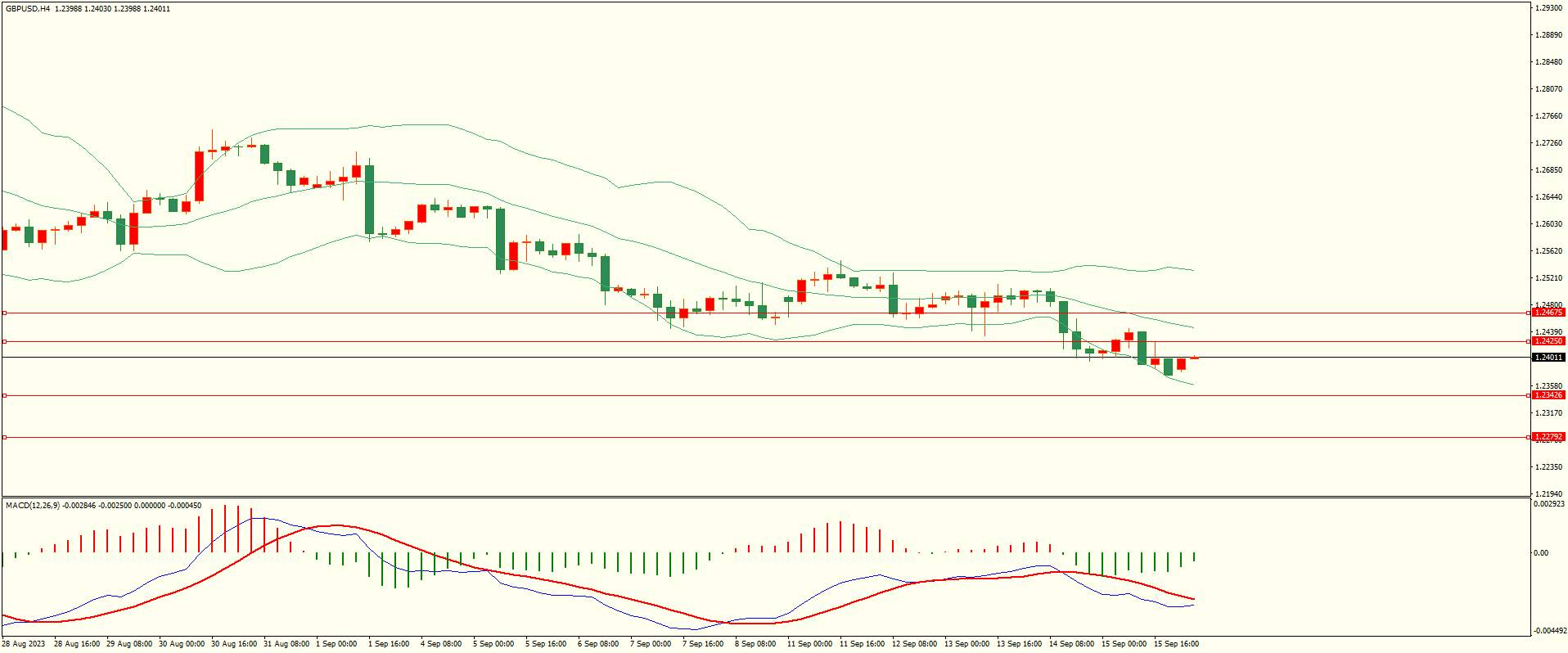Screen dimensions: 1568x653
Task: Click the 7 Sep 00:00 time label
Action: (650, 644)
